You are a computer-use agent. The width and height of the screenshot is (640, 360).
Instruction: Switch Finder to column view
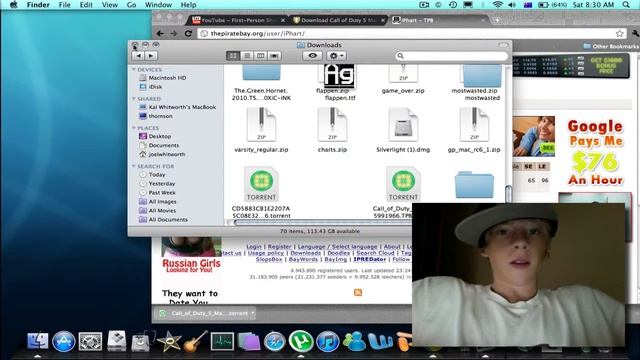[x=260, y=56]
